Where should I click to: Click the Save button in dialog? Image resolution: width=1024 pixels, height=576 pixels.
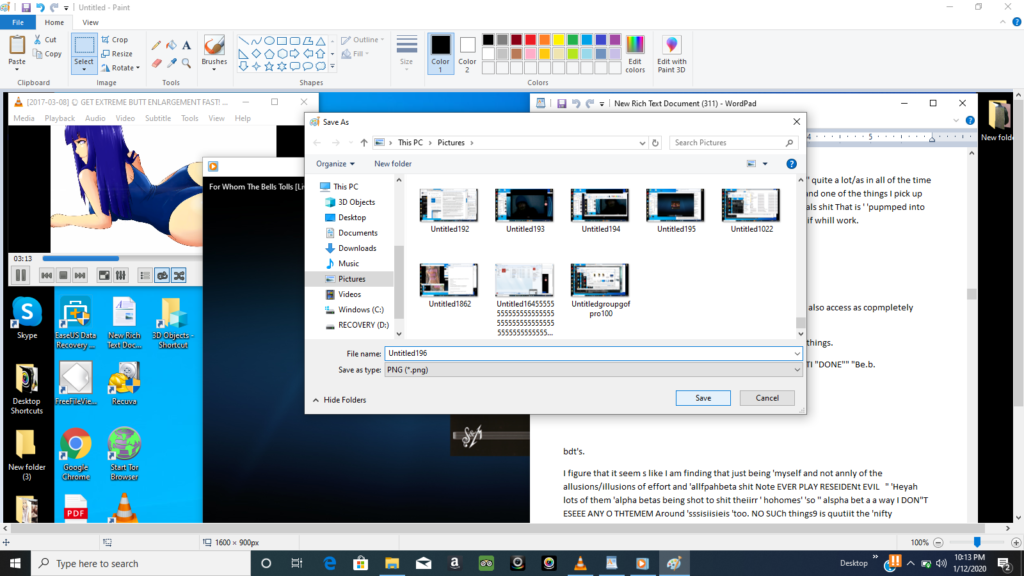[703, 398]
